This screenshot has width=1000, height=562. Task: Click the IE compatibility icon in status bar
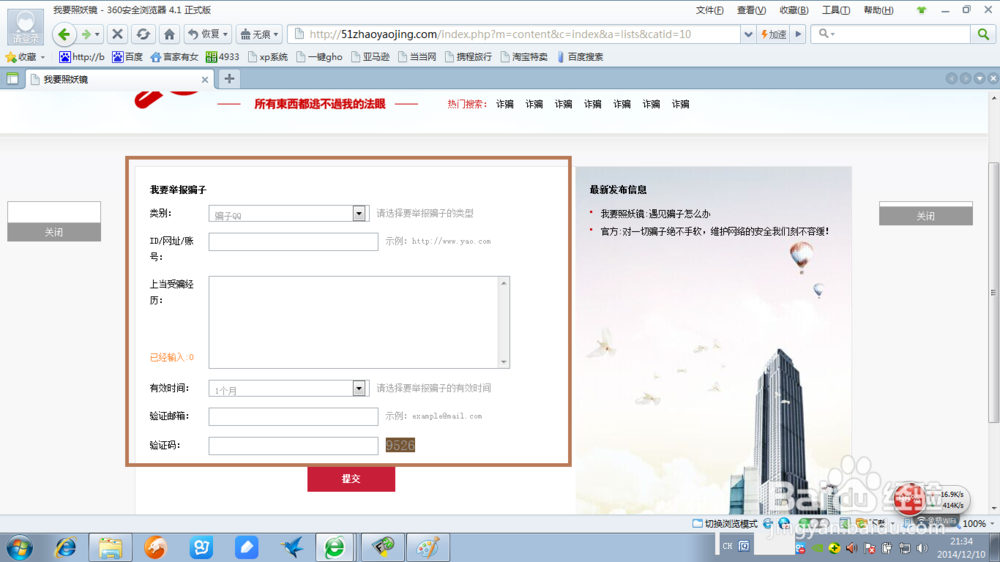(768, 524)
